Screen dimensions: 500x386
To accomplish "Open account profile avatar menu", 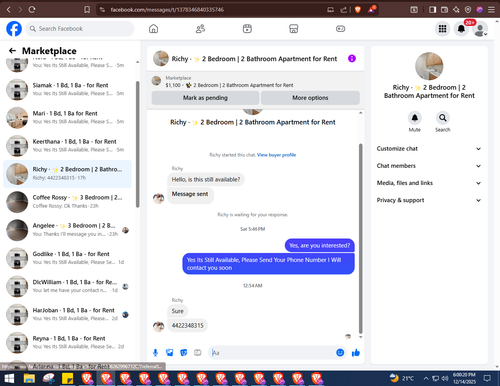I will 480,29.
